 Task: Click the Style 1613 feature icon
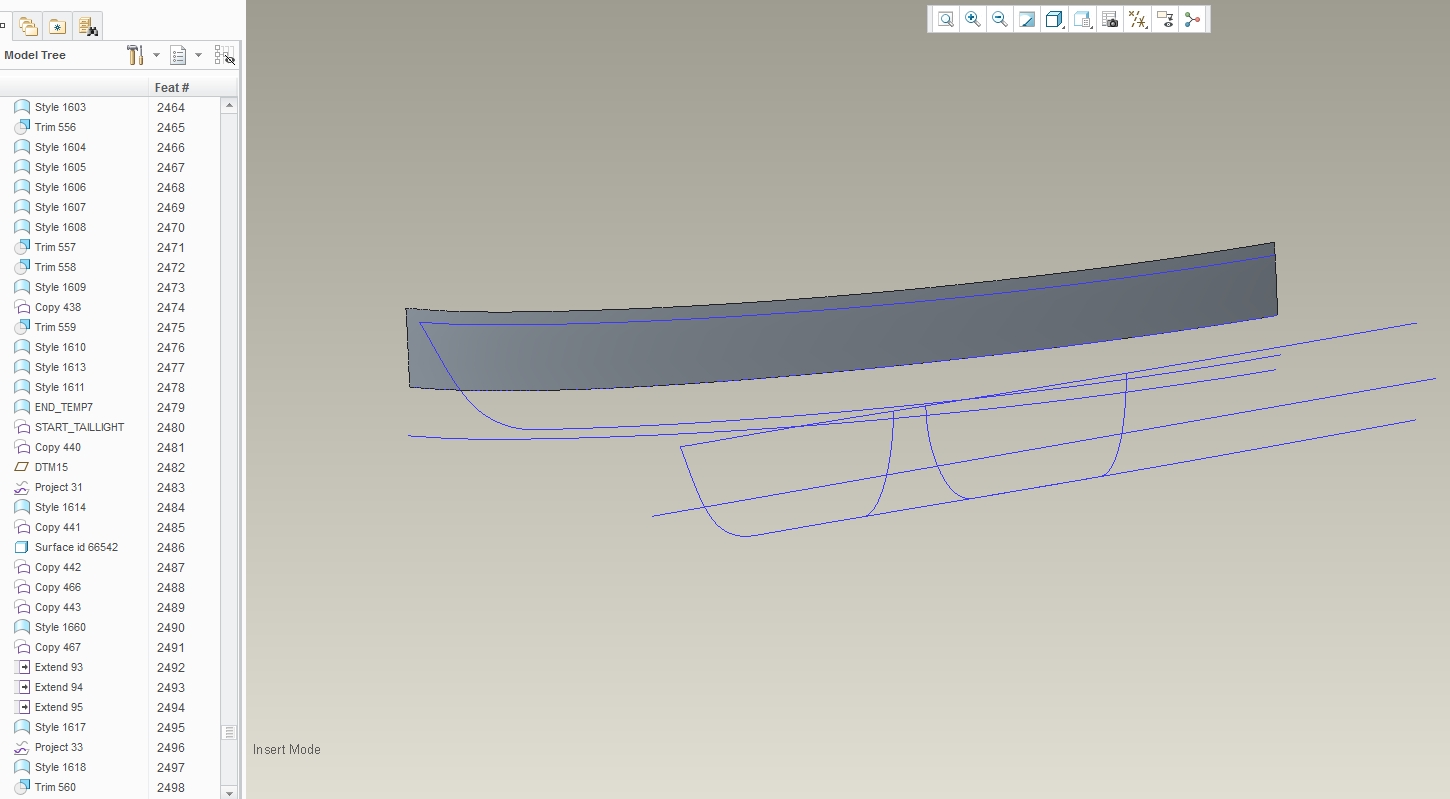(x=21, y=367)
